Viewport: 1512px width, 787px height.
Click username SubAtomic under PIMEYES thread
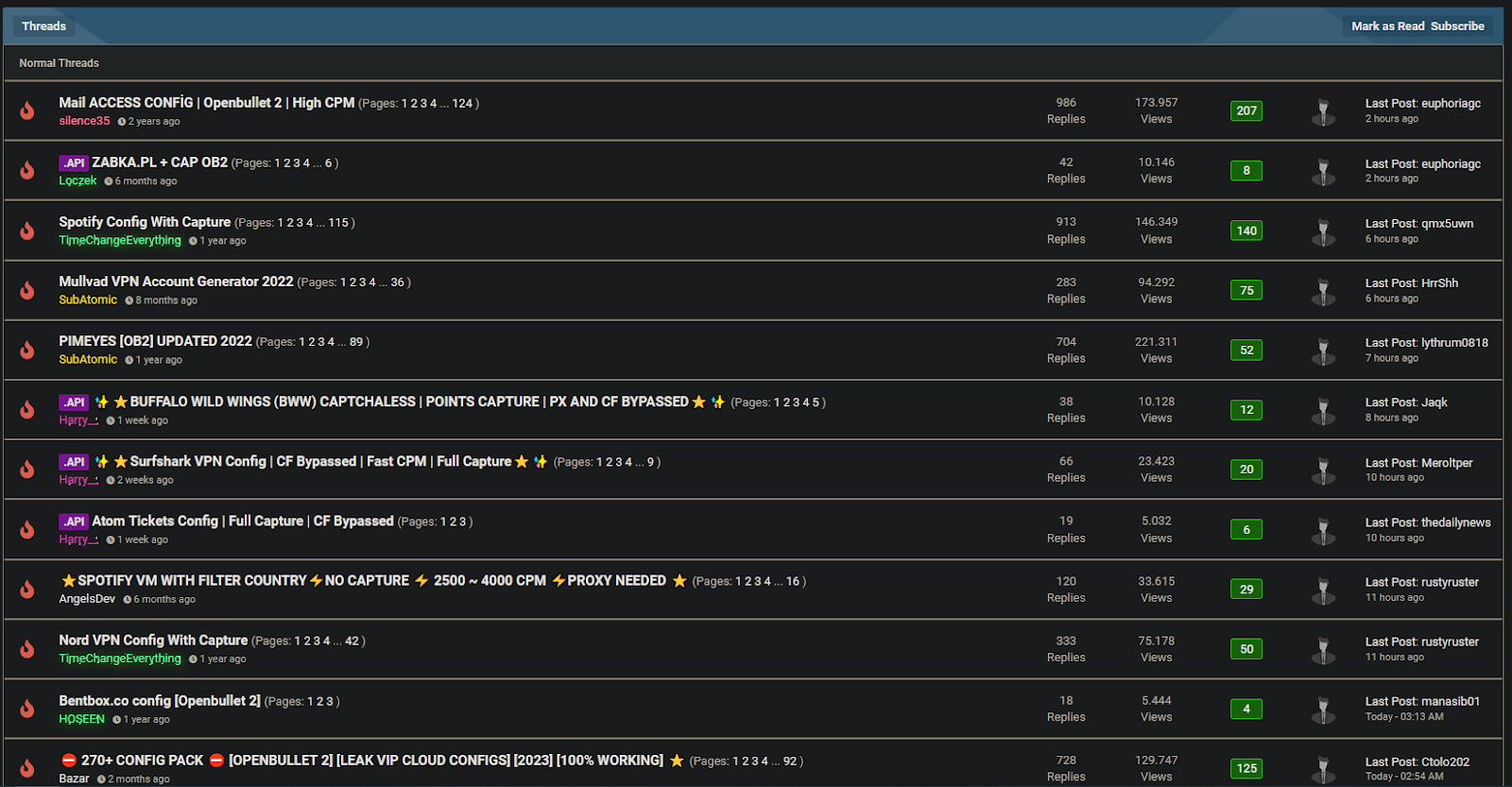[88, 359]
